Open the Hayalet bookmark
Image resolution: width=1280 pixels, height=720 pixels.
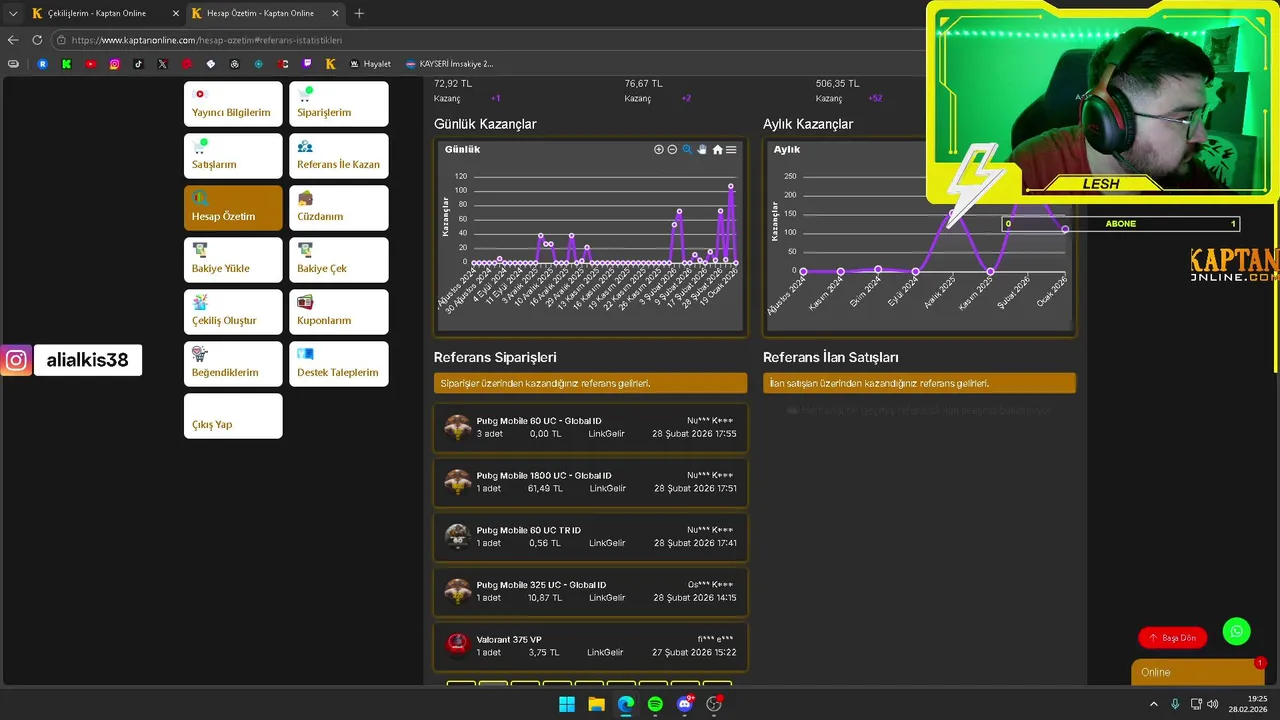(370, 64)
